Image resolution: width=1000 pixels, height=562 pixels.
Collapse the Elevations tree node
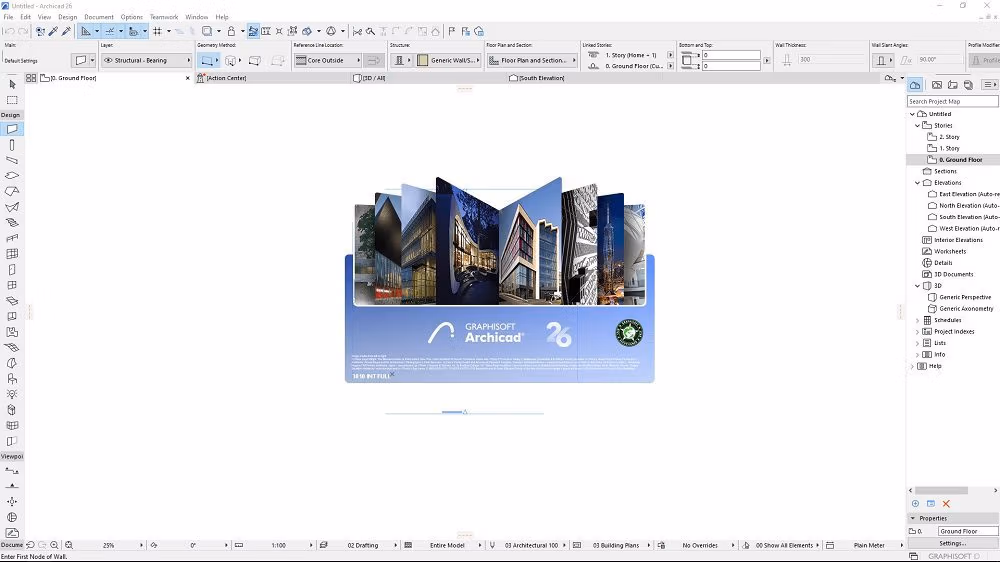click(x=918, y=183)
